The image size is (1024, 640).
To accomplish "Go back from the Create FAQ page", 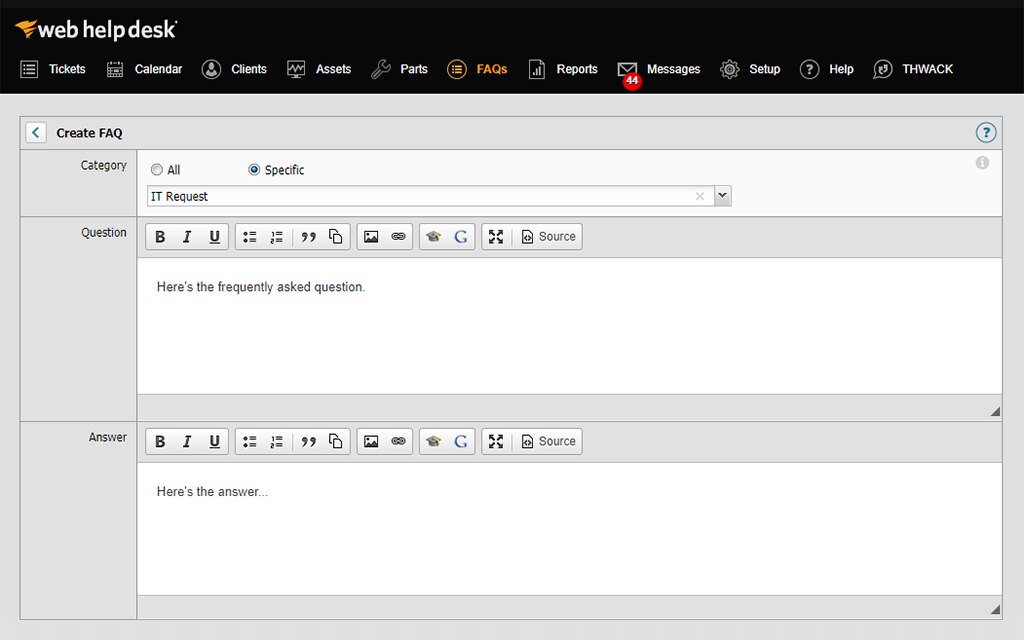I will [35, 132].
